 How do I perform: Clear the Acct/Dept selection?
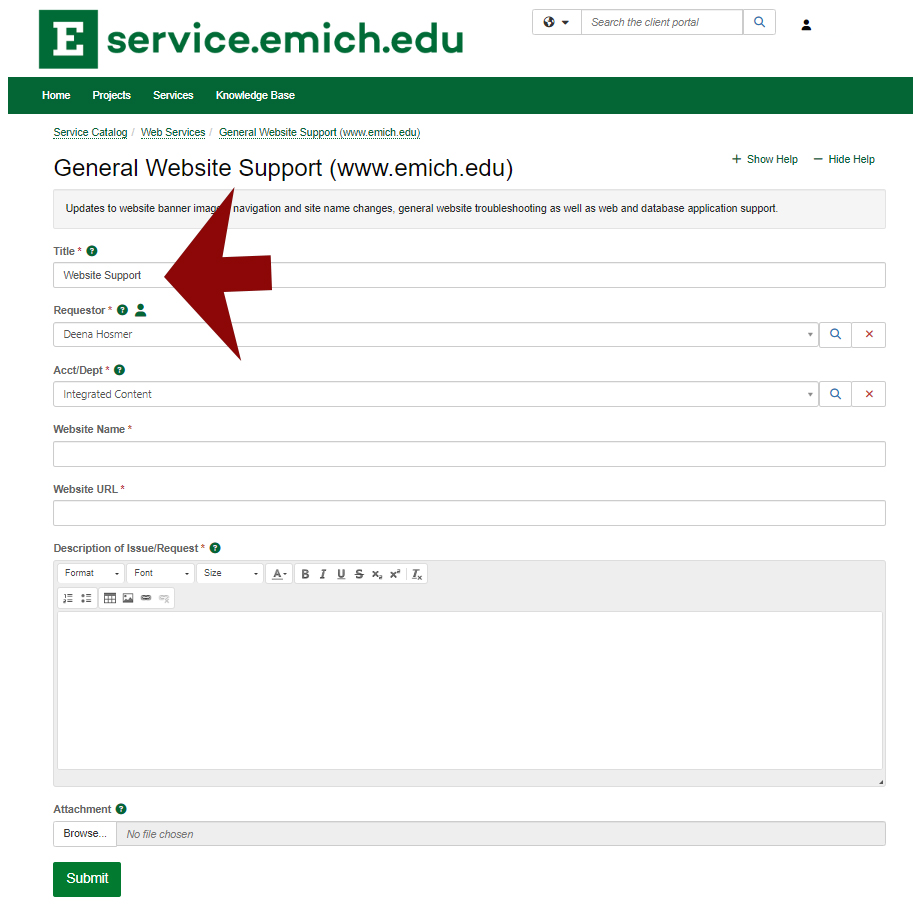pyautogui.click(x=869, y=394)
